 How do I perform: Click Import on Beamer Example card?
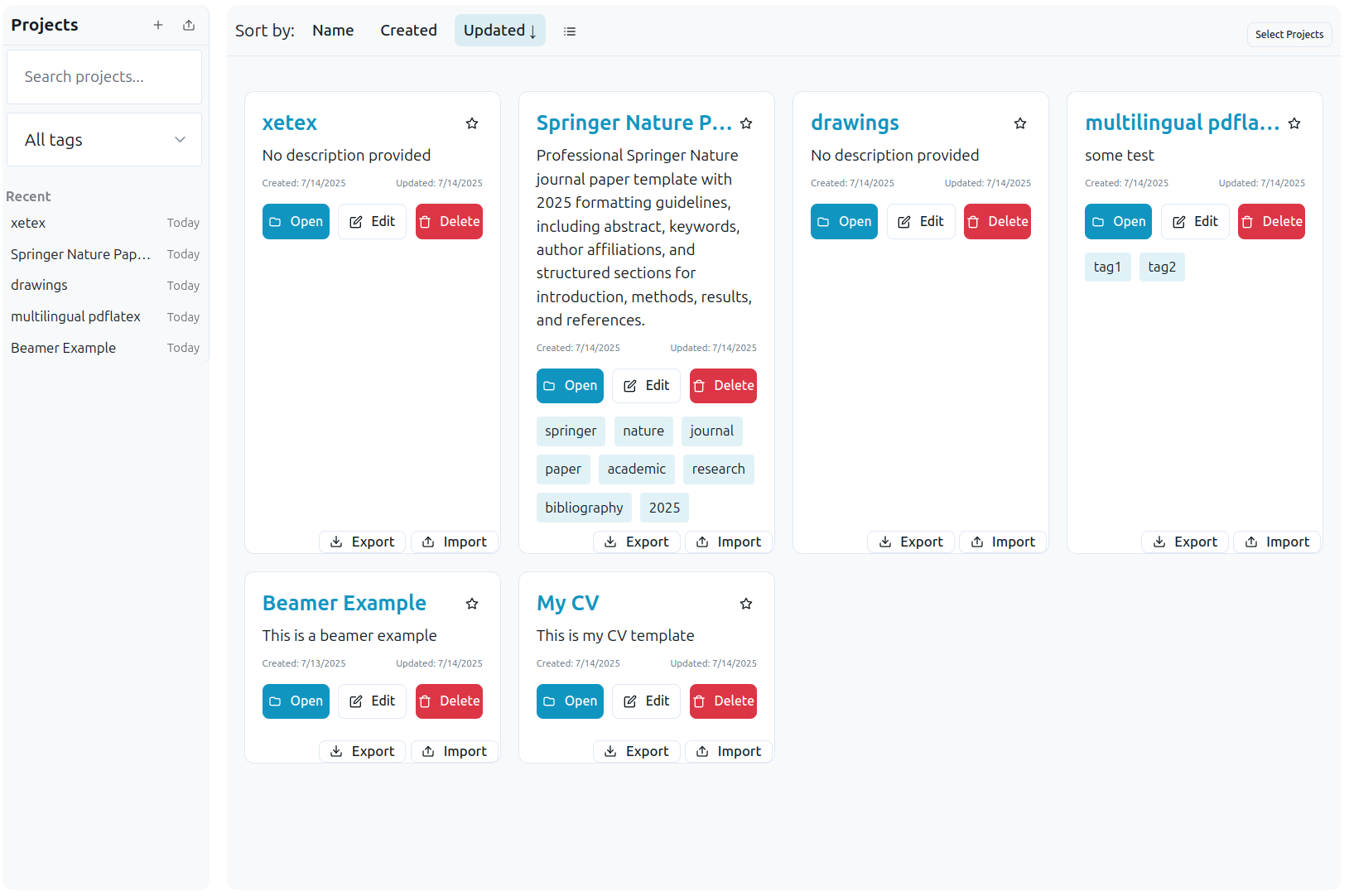click(454, 751)
